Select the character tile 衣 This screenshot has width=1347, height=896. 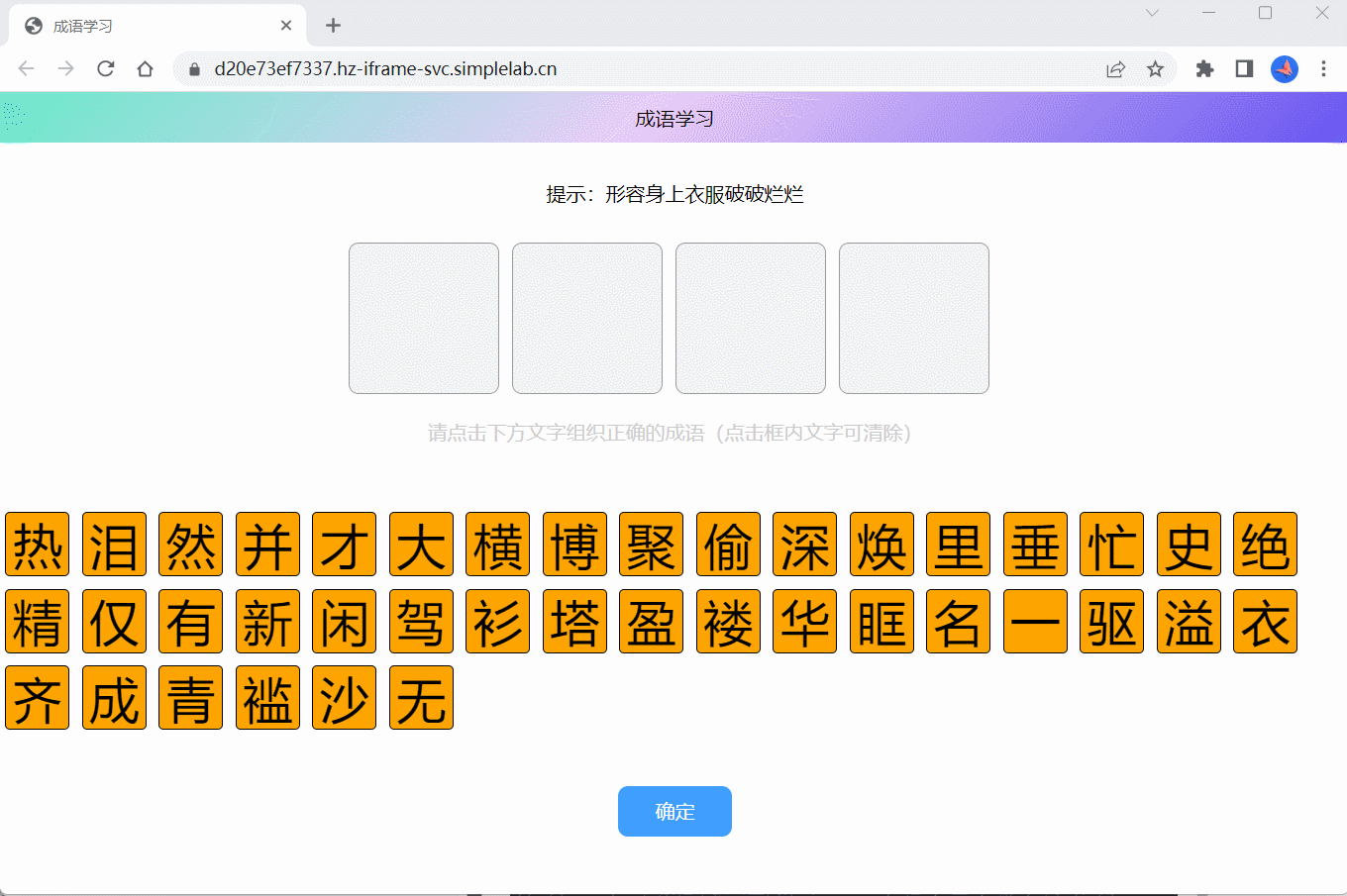coord(1265,621)
